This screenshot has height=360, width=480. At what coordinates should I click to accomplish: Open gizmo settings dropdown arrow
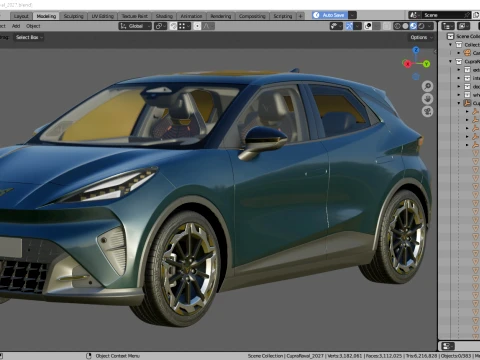pos(358,26)
